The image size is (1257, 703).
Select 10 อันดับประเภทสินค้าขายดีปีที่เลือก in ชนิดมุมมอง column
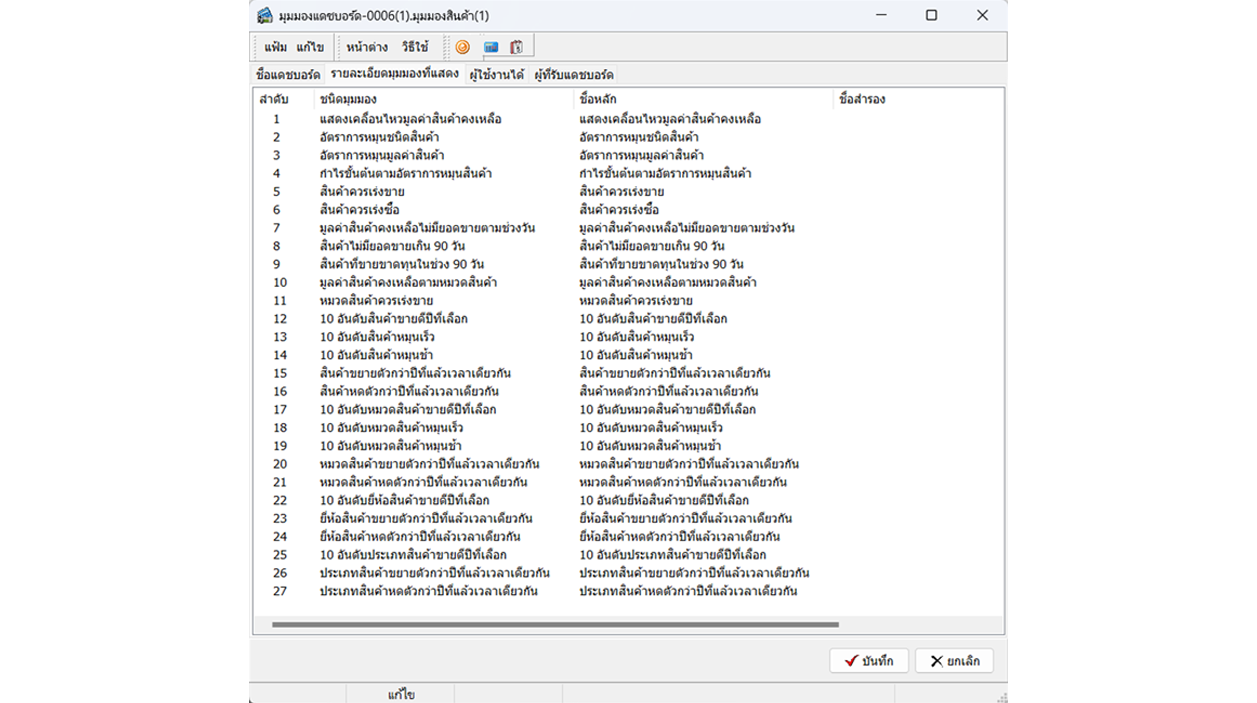(414, 555)
